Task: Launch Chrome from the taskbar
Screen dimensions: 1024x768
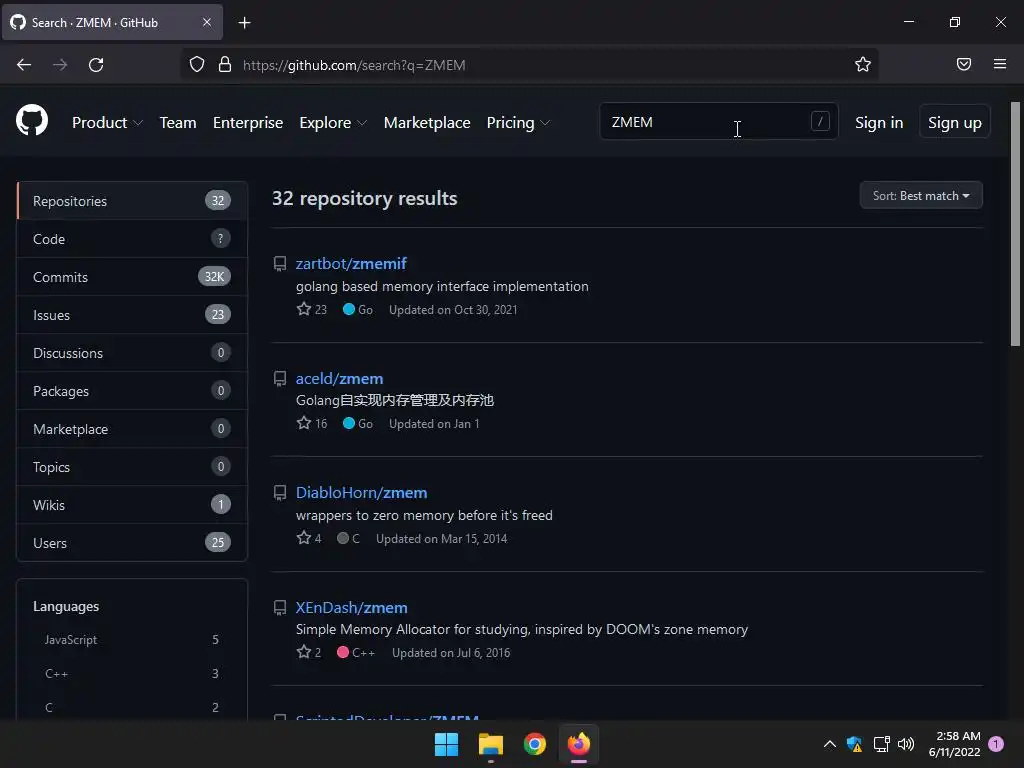Action: pos(535,744)
